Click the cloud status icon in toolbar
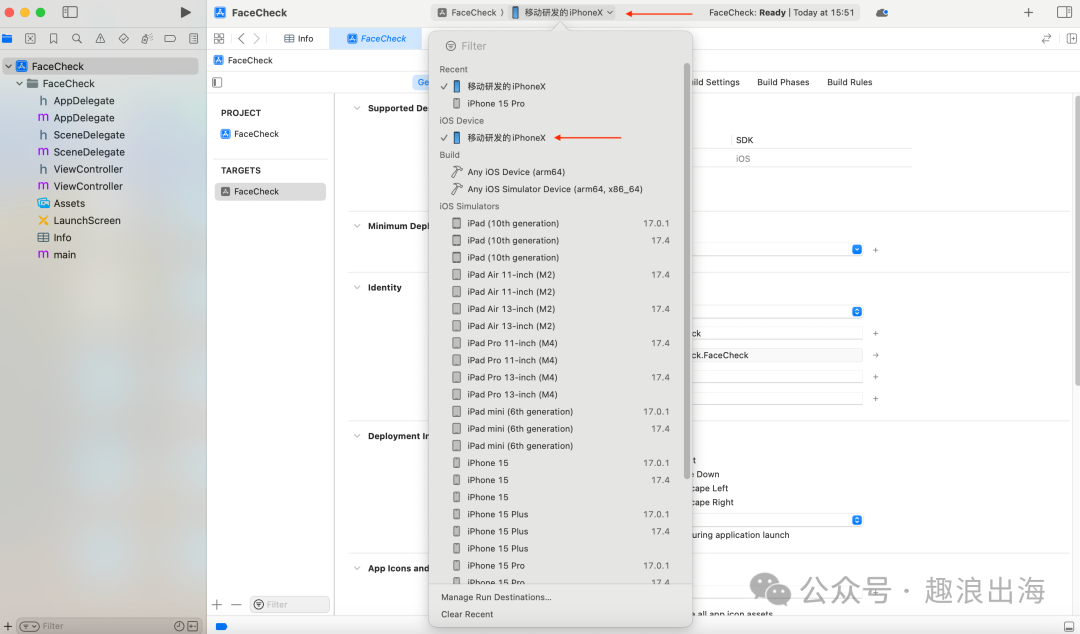 882,12
